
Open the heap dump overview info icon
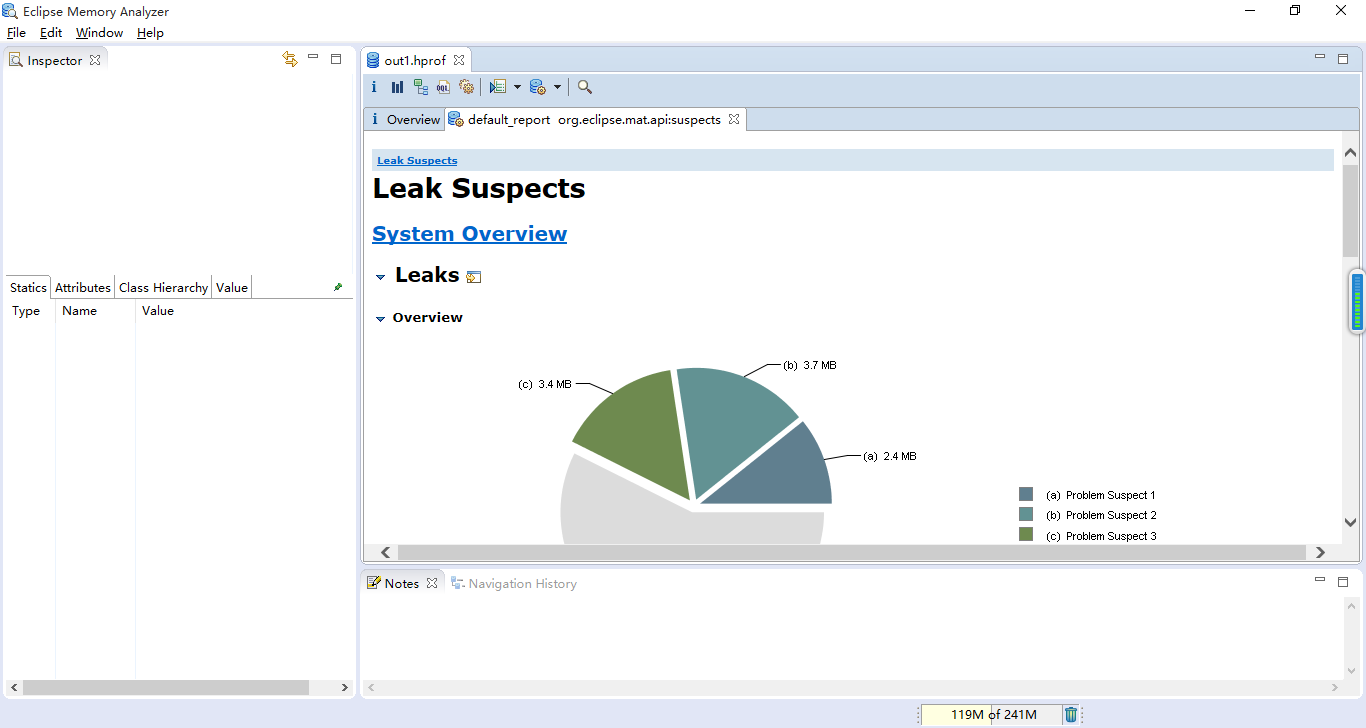coord(374,87)
